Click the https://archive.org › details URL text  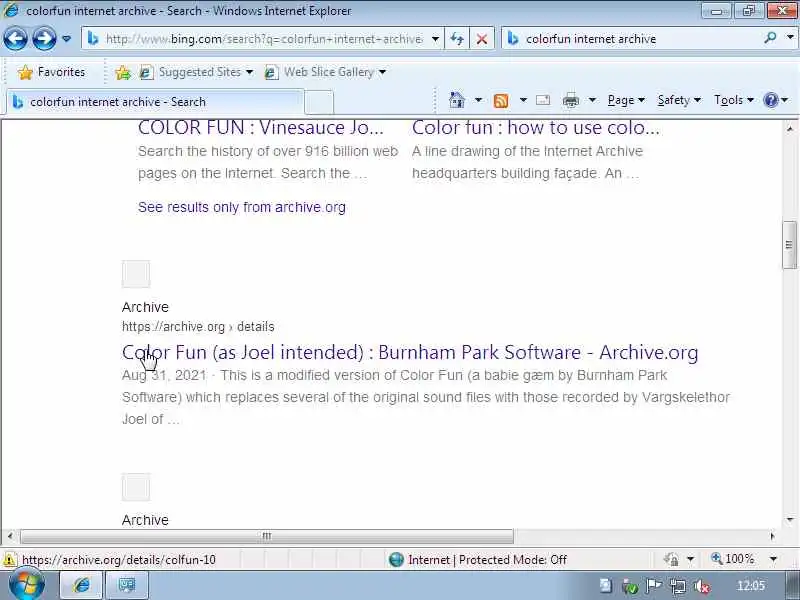[x=198, y=327]
